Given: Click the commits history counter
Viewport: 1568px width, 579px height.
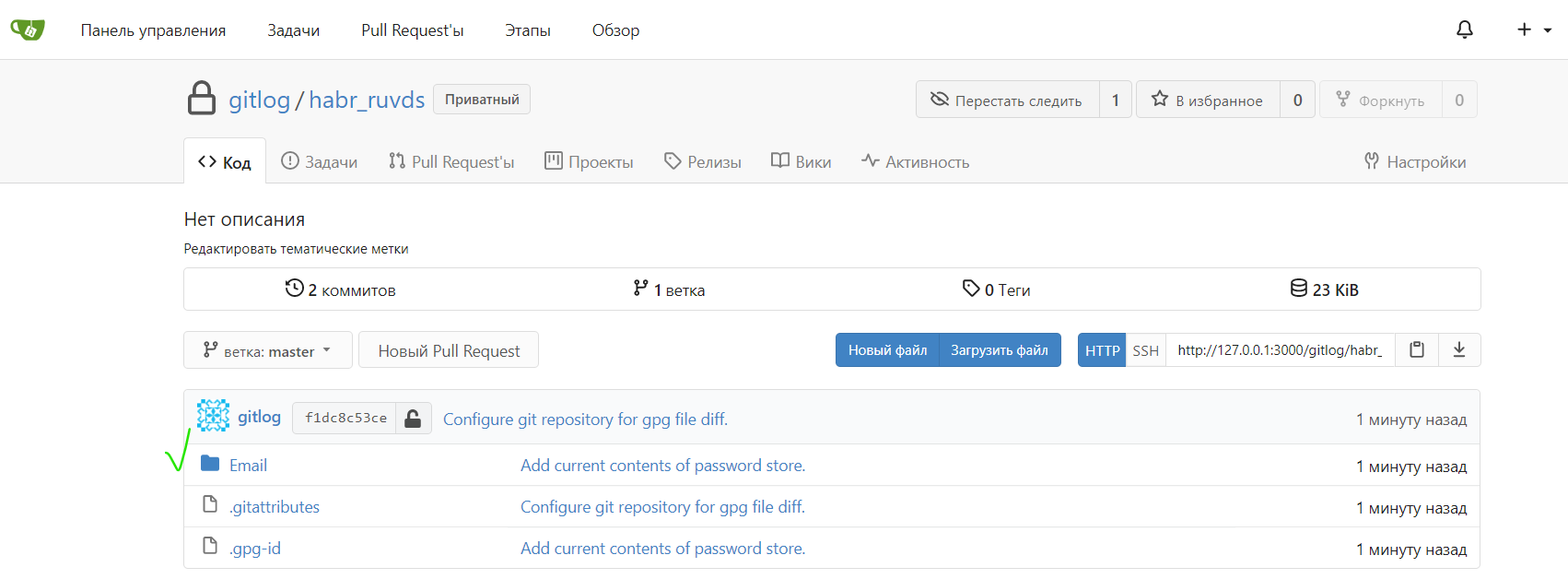Looking at the screenshot, I should pyautogui.click(x=341, y=289).
